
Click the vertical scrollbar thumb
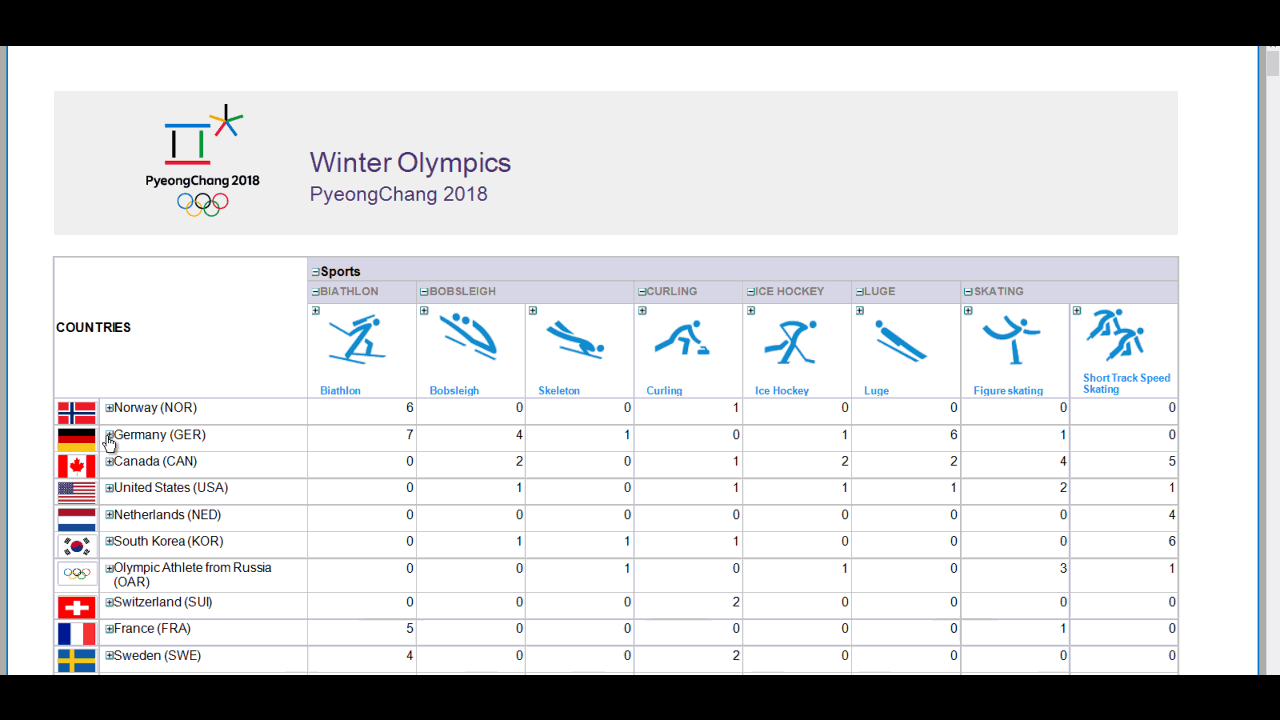(x=1272, y=63)
